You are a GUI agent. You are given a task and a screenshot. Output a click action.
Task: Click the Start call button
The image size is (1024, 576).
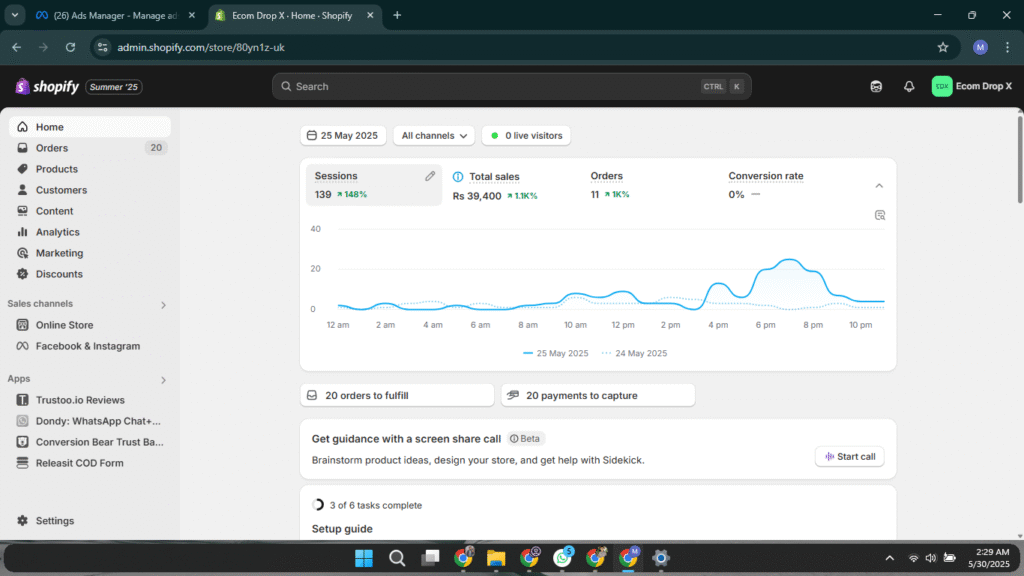tap(849, 457)
